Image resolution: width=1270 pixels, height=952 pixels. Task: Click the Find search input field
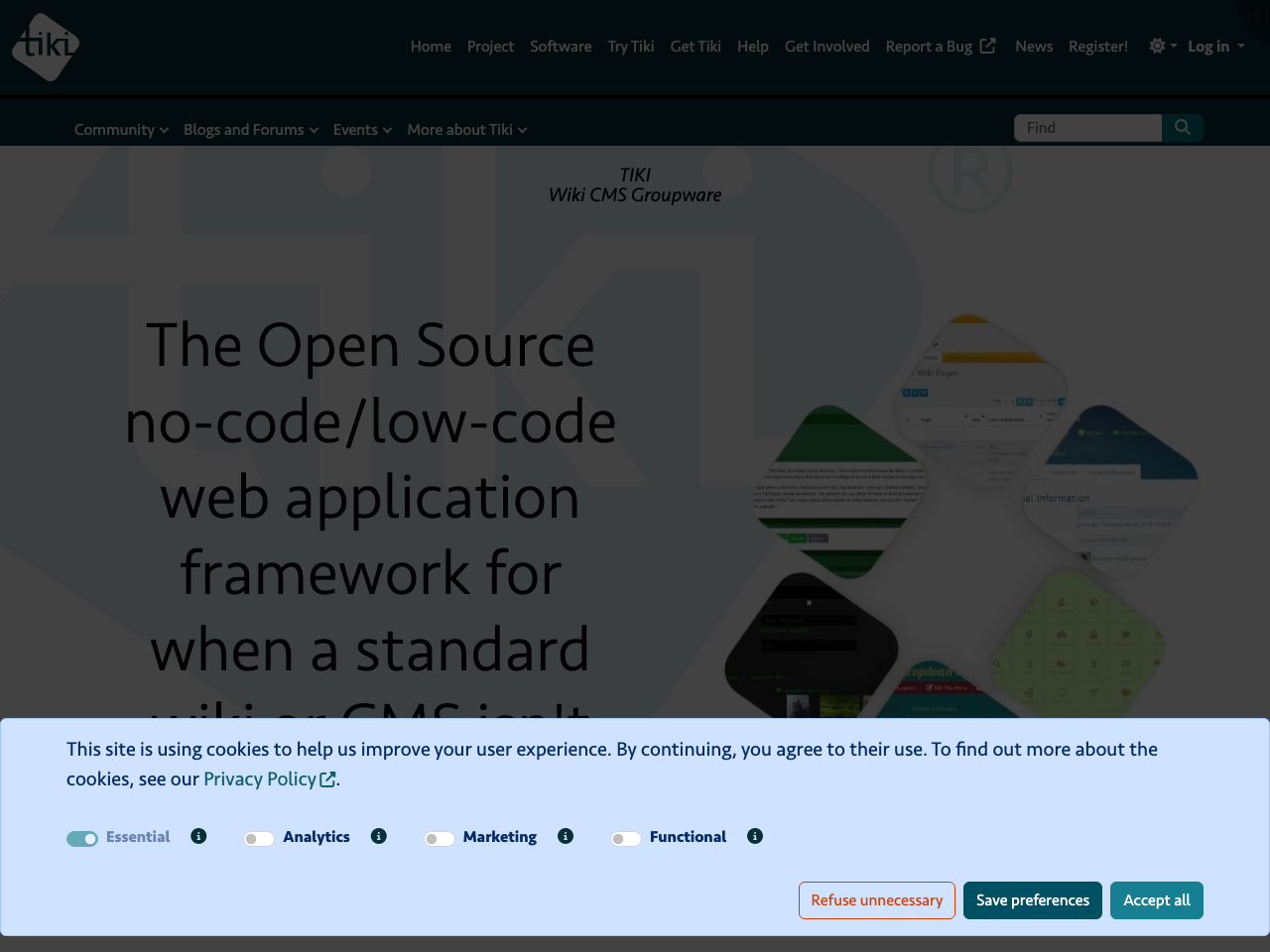coord(1087,128)
